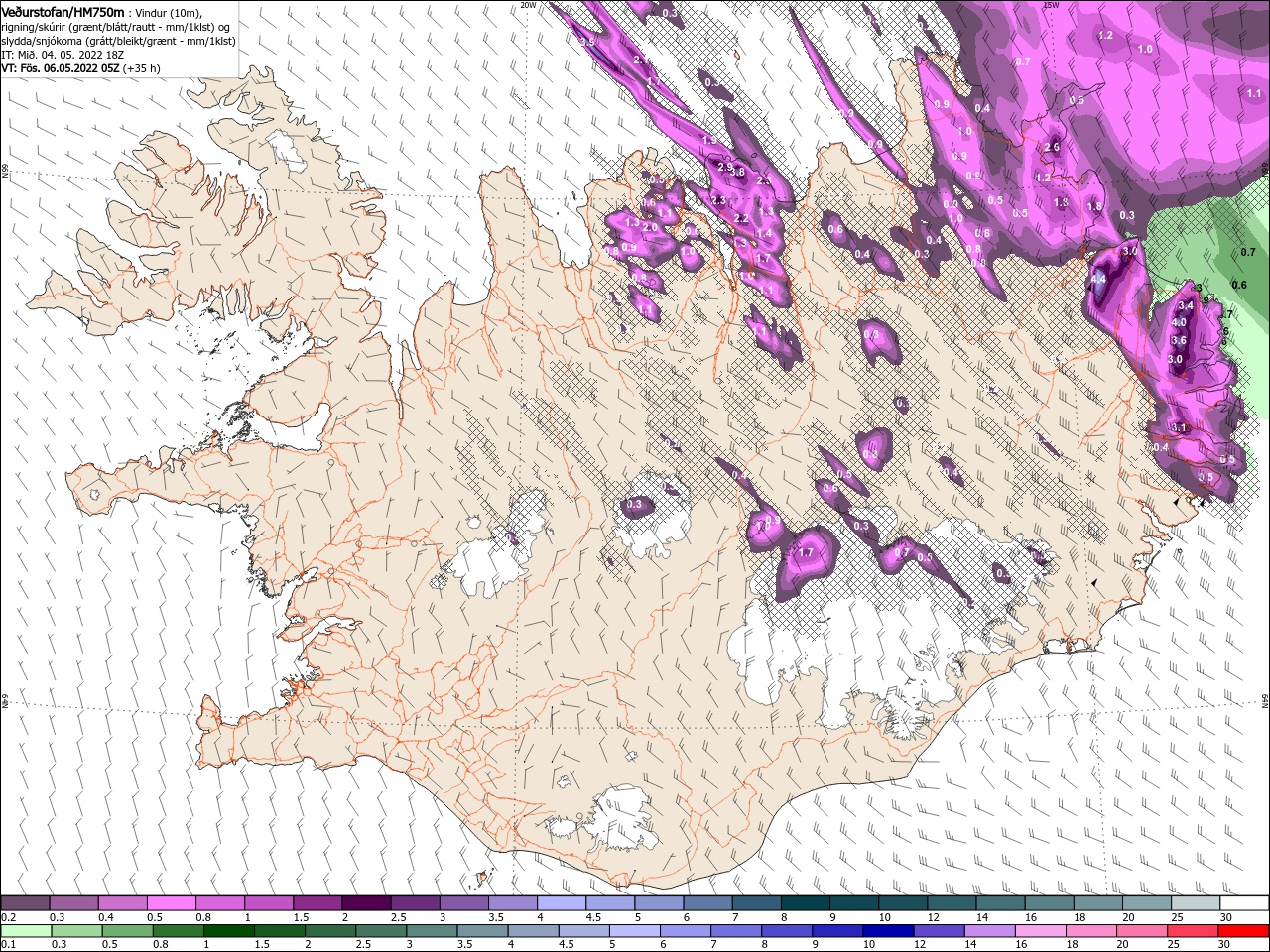The width and height of the screenshot is (1270, 952).
Task: Click the 3.1 value in the southeast snow band
Action: (x=1179, y=427)
